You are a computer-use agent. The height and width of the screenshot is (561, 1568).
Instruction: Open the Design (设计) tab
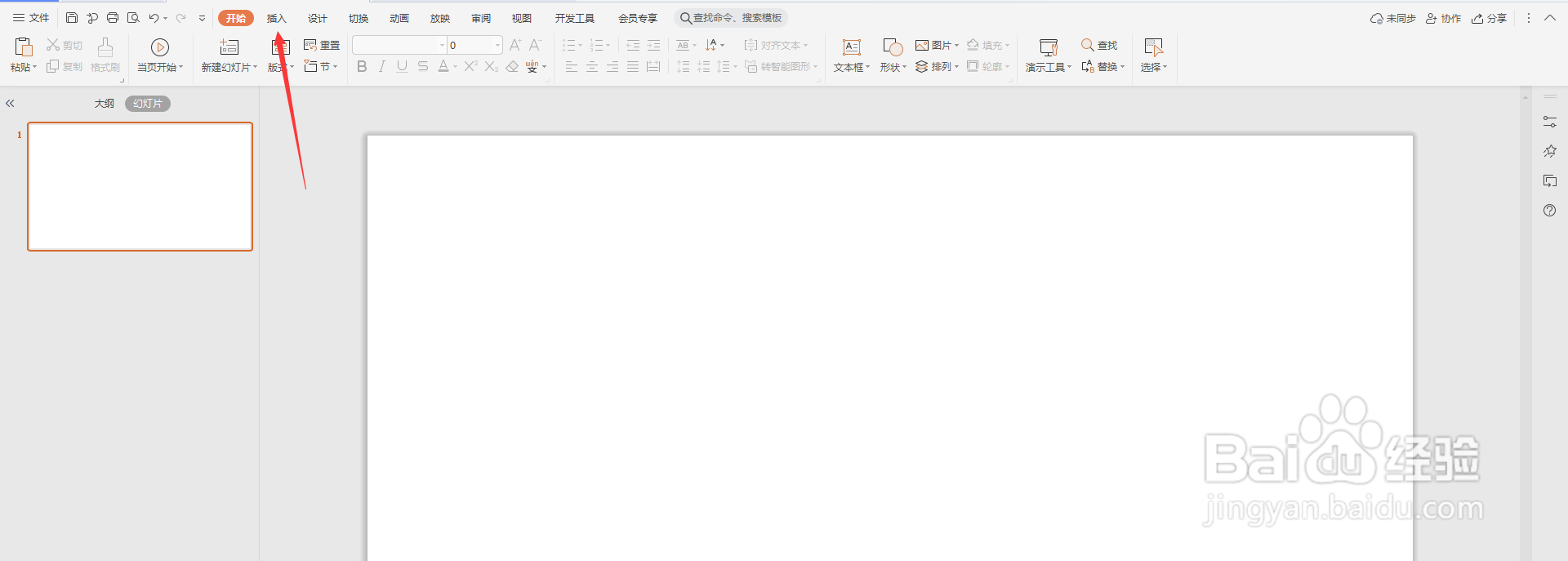(318, 18)
